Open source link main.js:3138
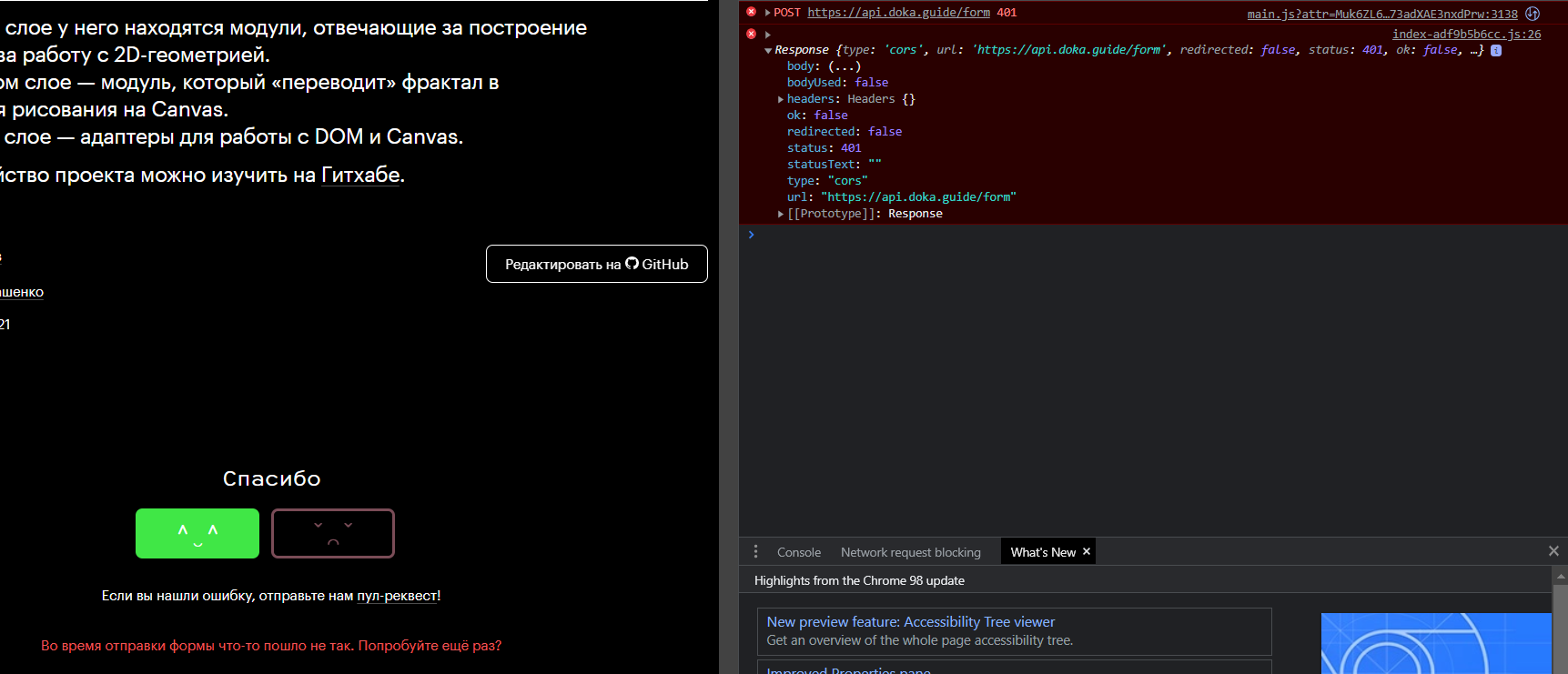This screenshot has width=1568, height=674. pyautogui.click(x=1382, y=14)
